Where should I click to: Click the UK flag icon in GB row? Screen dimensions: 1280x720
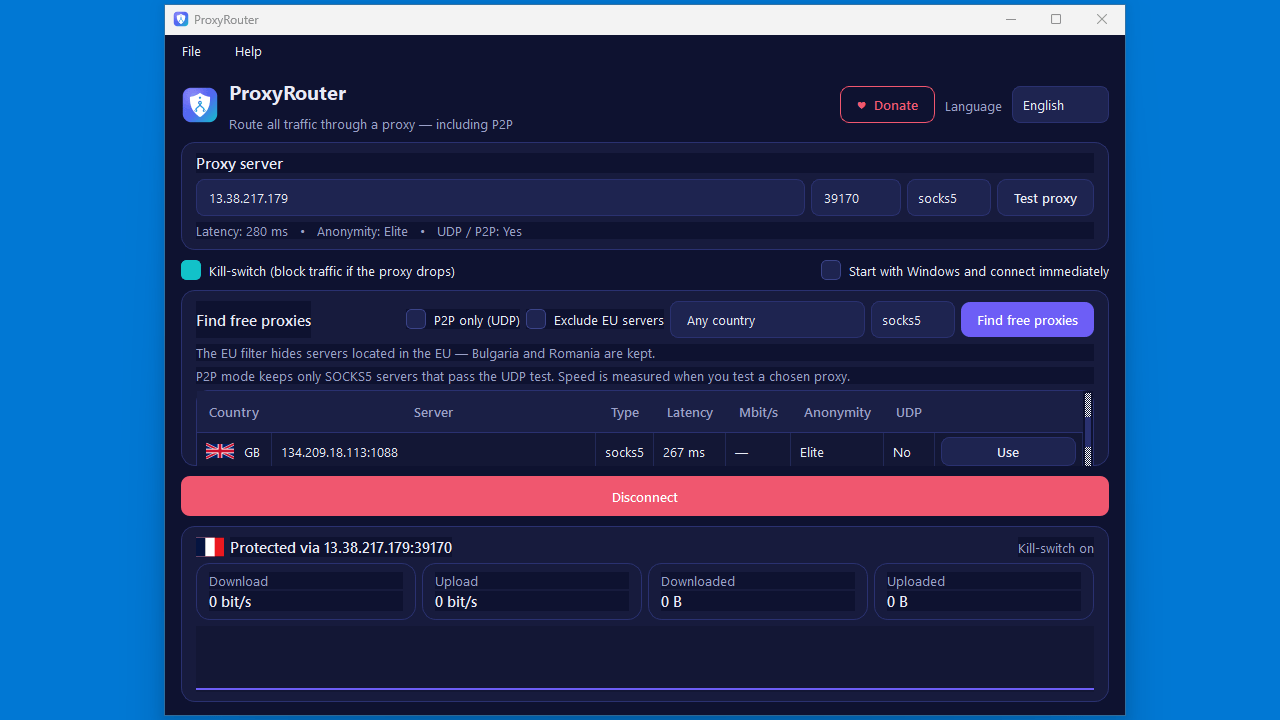pos(220,452)
